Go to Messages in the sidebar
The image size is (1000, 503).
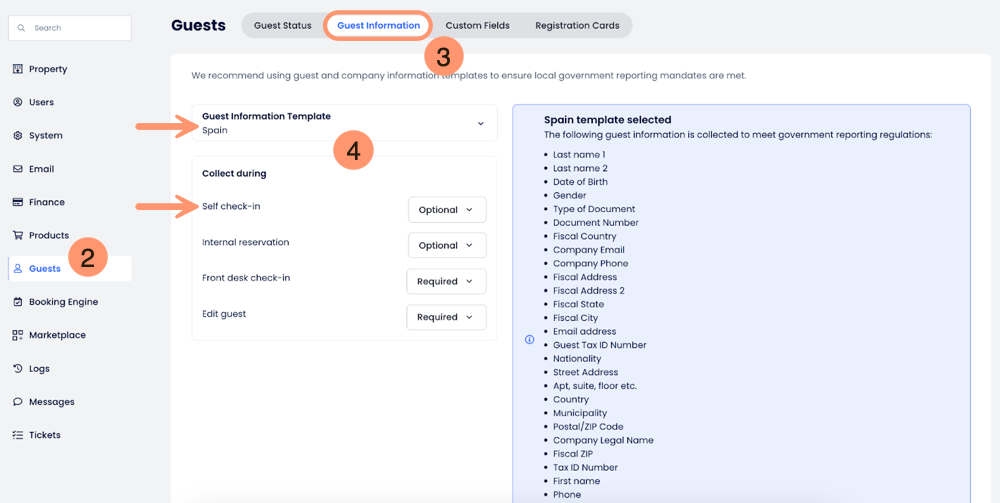pyautogui.click(x=51, y=402)
